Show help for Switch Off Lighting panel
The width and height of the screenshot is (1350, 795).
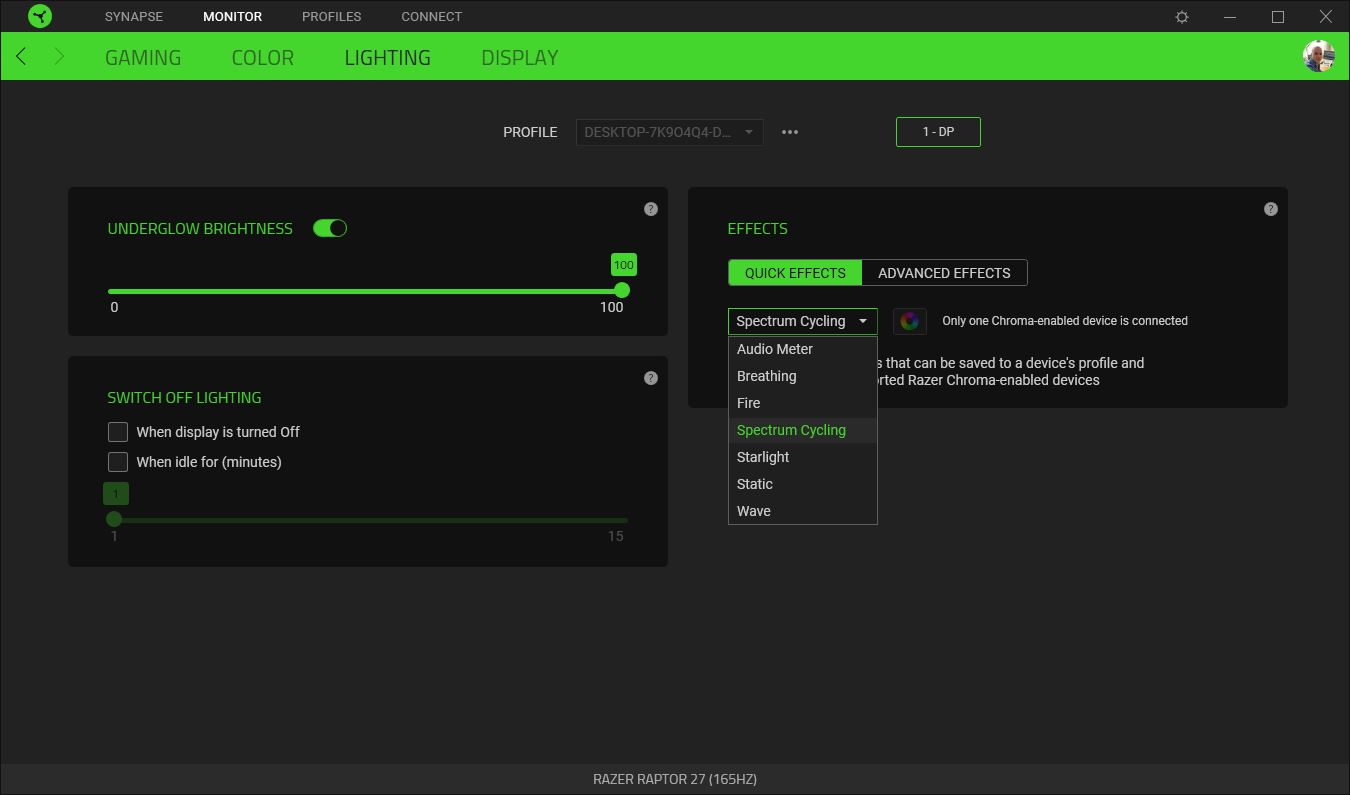pos(651,378)
